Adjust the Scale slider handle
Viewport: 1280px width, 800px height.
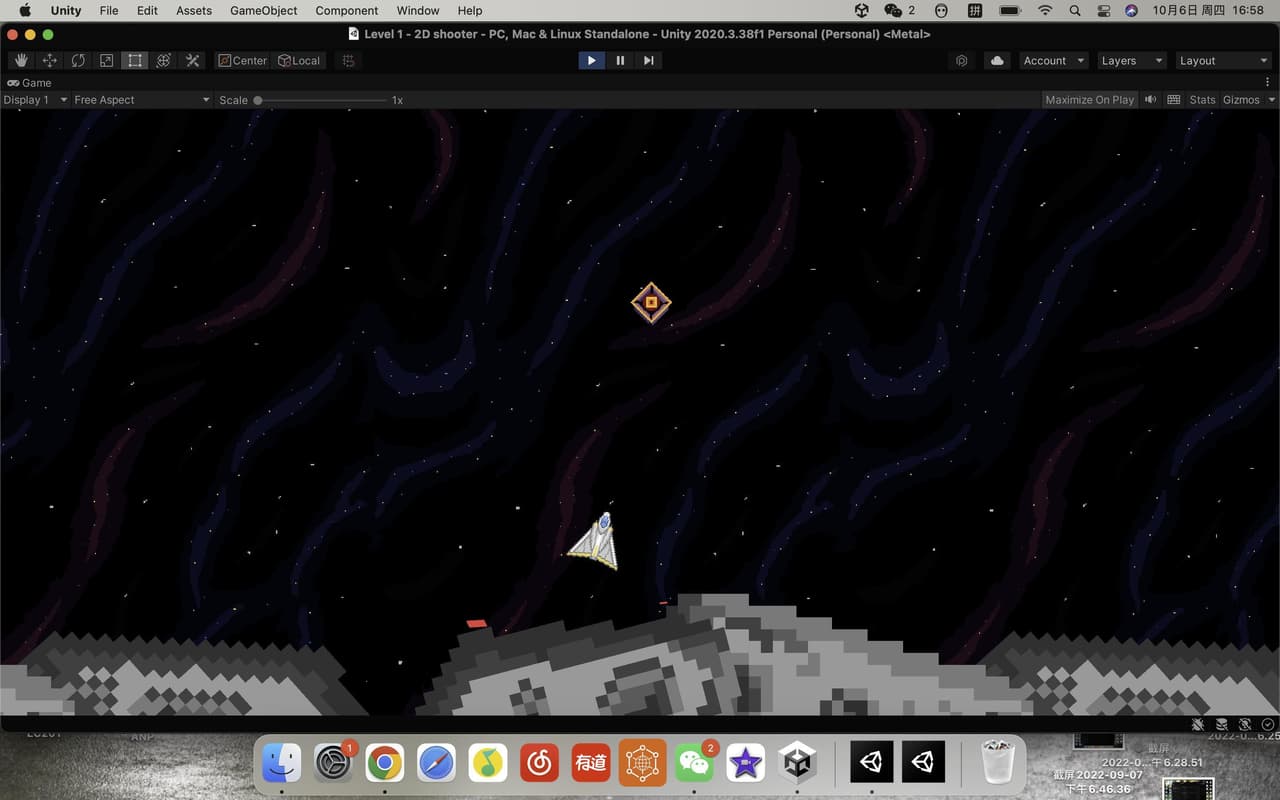click(258, 100)
